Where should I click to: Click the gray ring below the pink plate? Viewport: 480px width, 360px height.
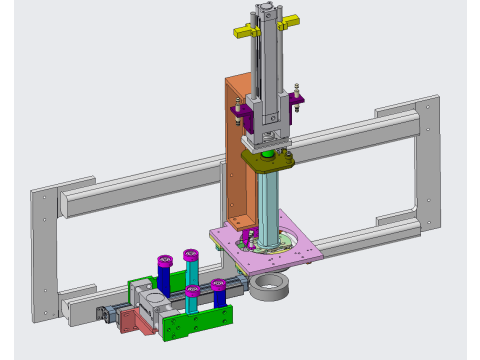pos(269,287)
